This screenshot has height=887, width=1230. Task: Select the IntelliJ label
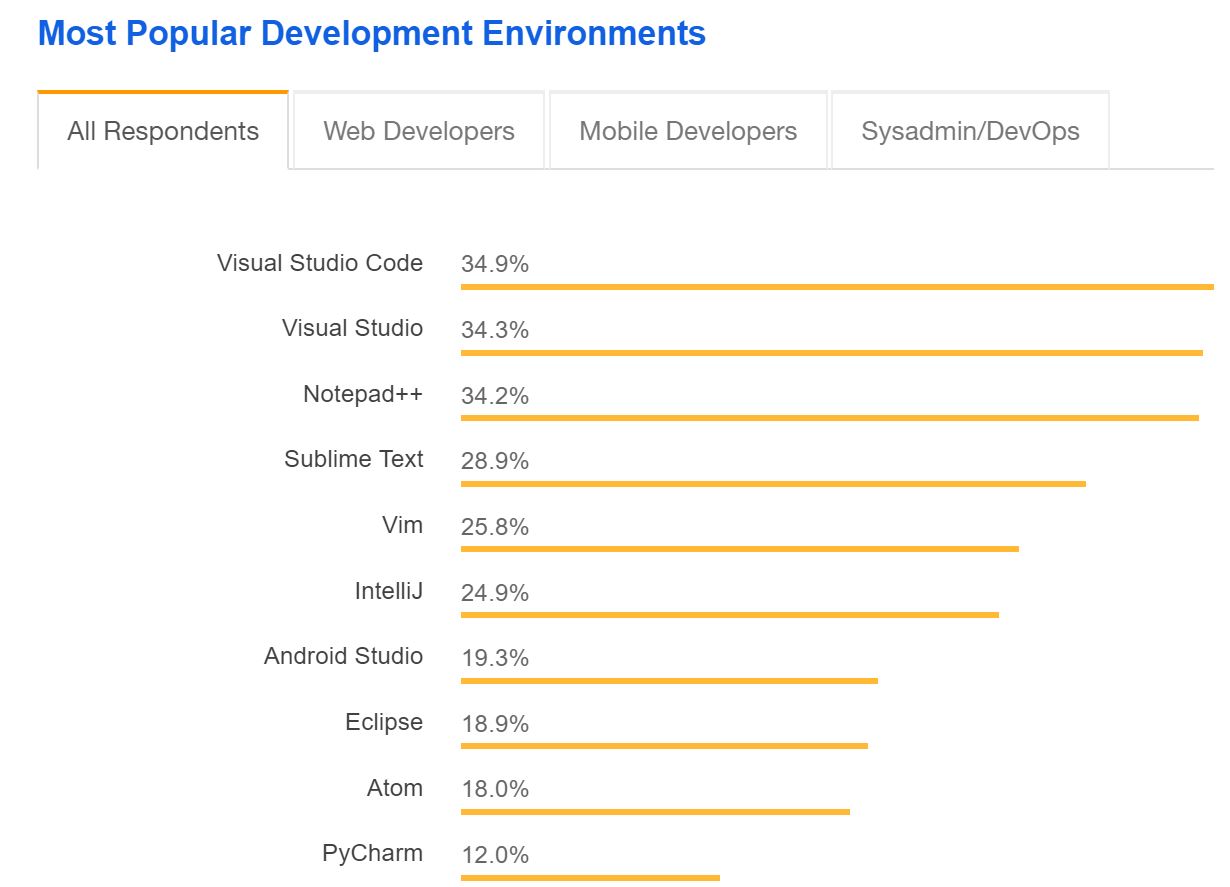click(x=388, y=591)
